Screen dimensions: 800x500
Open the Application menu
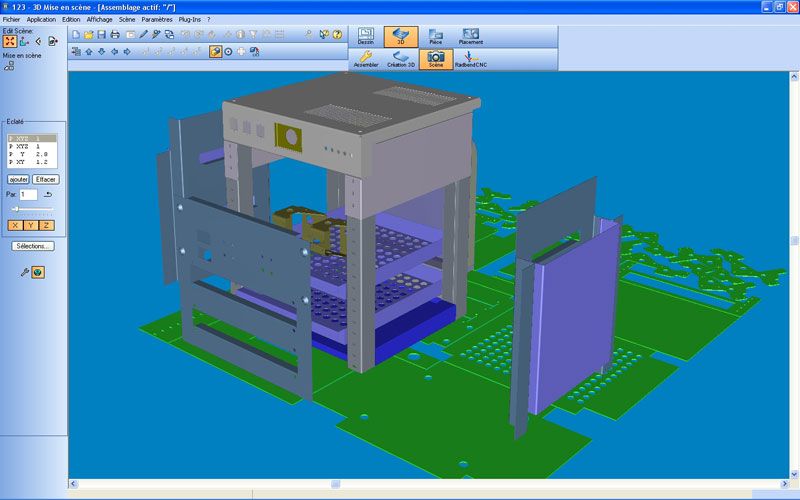click(41, 19)
